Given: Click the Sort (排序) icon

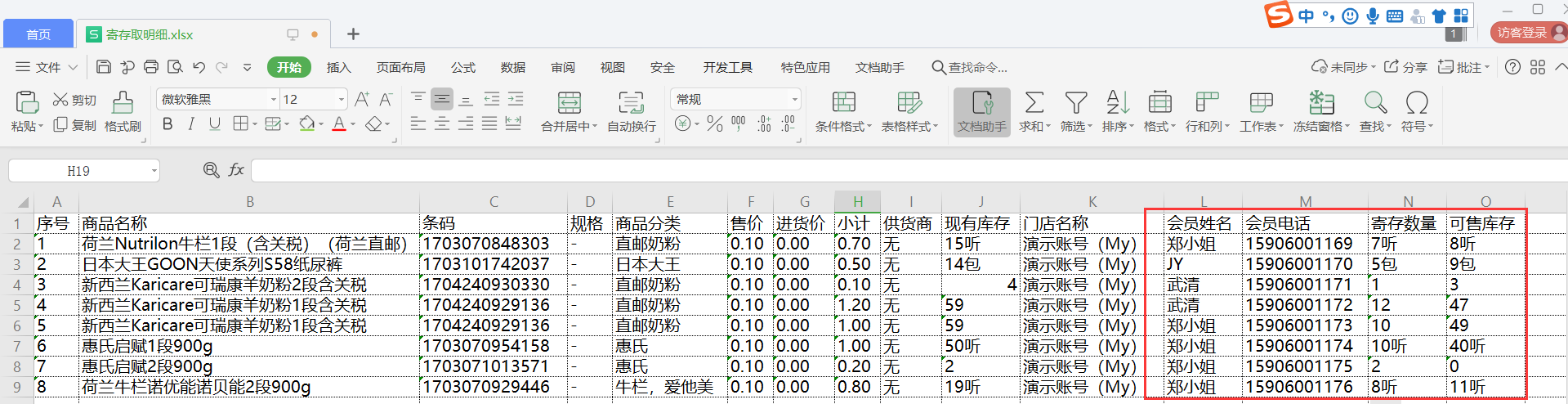Looking at the screenshot, I should point(1118,102).
